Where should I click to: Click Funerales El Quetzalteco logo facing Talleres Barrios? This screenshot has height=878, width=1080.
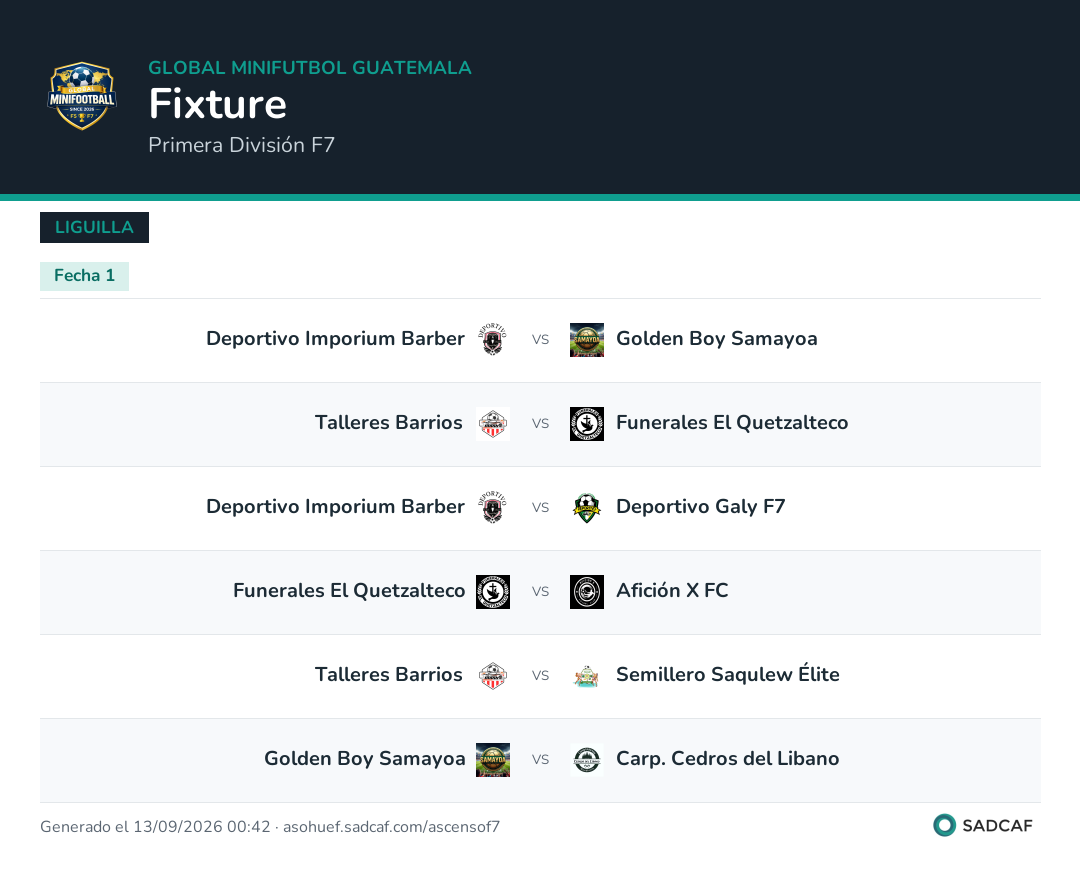click(587, 424)
